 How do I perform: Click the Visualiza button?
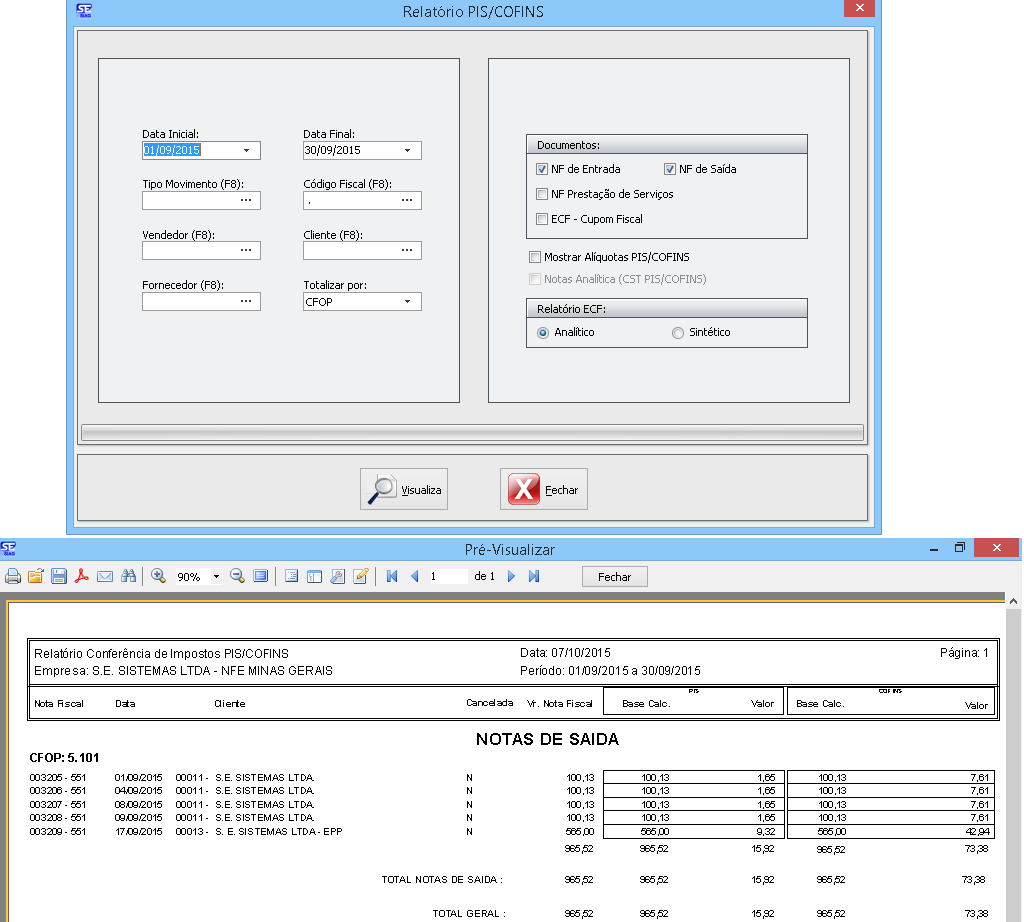coord(404,490)
